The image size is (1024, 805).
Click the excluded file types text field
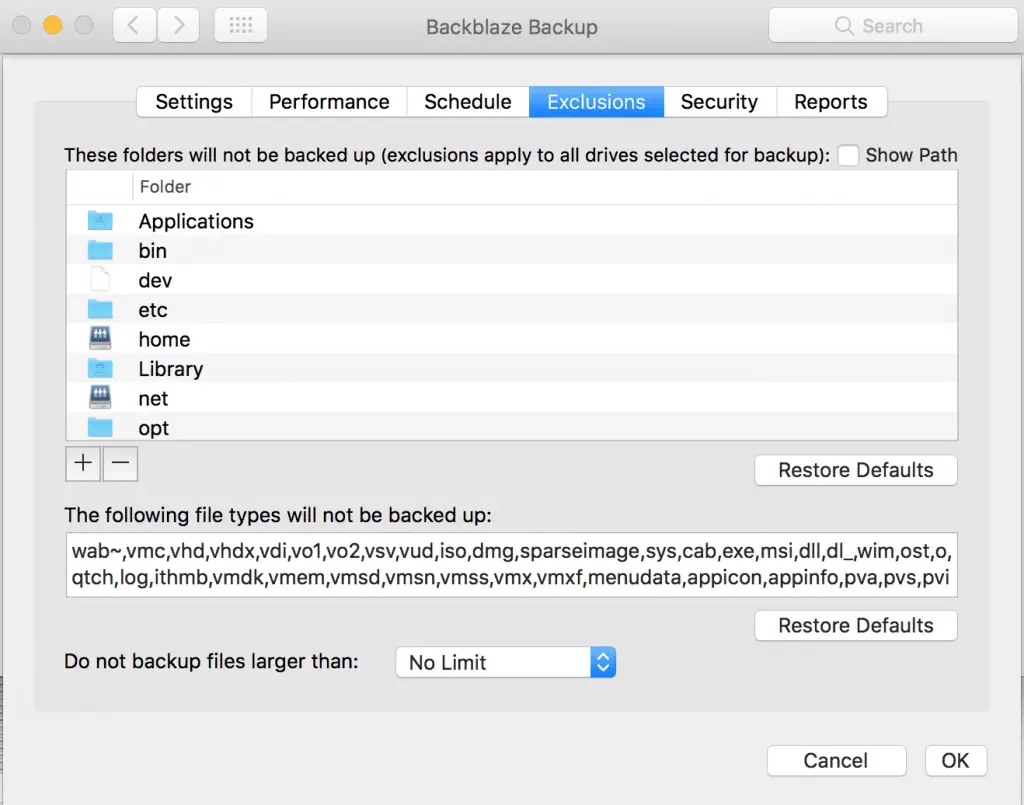[x=511, y=565]
